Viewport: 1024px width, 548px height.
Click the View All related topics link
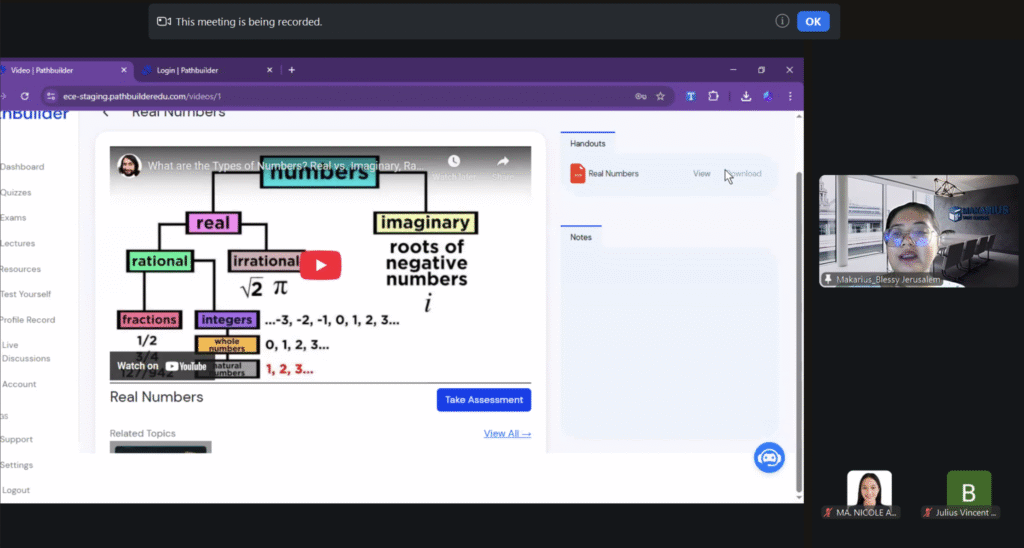click(x=507, y=434)
